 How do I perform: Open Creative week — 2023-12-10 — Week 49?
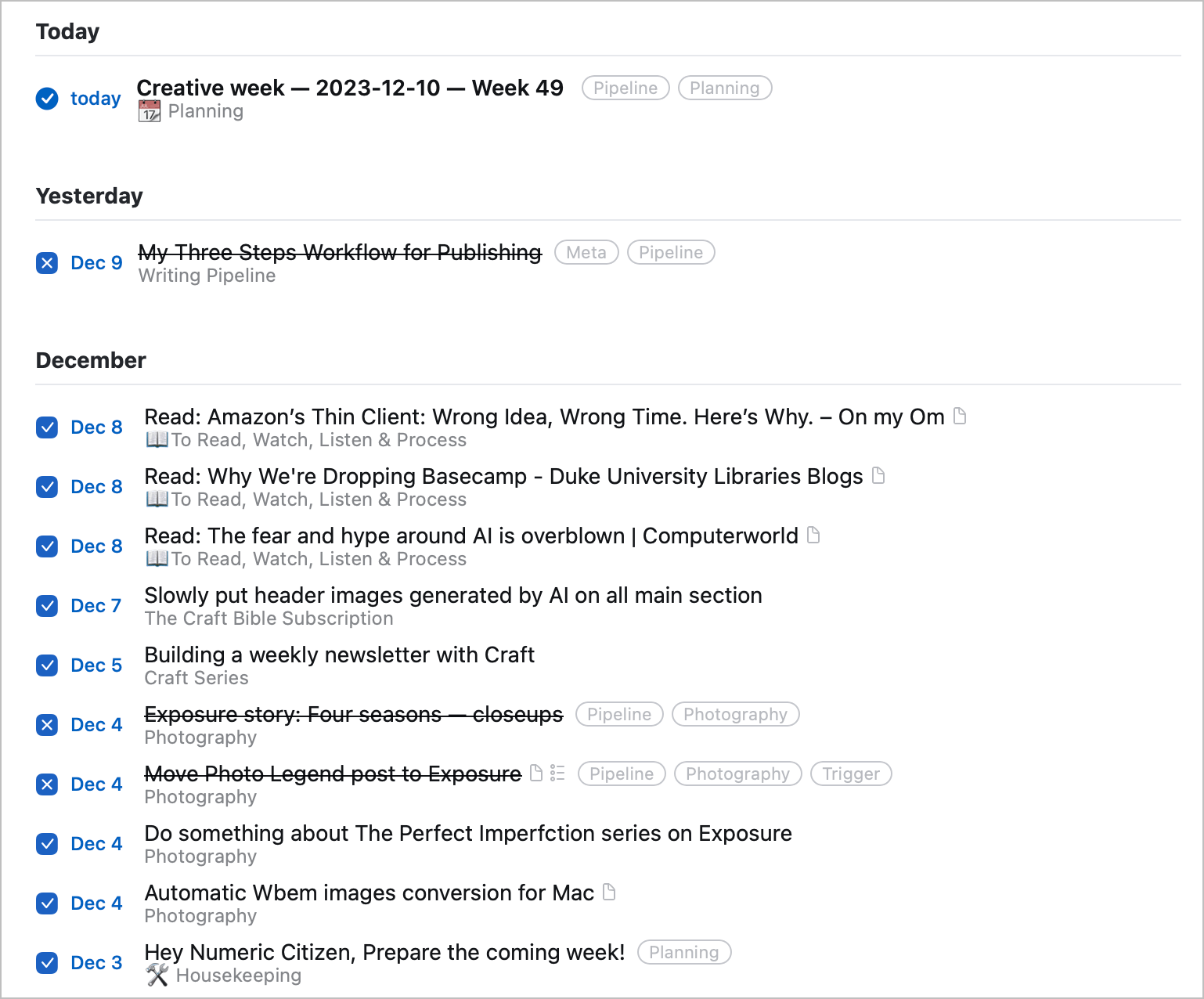pos(350,88)
